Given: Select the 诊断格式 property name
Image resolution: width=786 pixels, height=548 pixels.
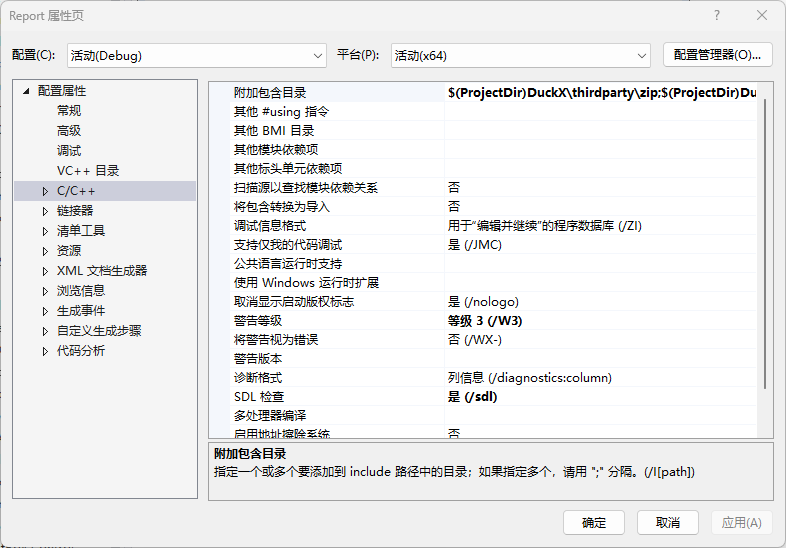Looking at the screenshot, I should point(258,379).
